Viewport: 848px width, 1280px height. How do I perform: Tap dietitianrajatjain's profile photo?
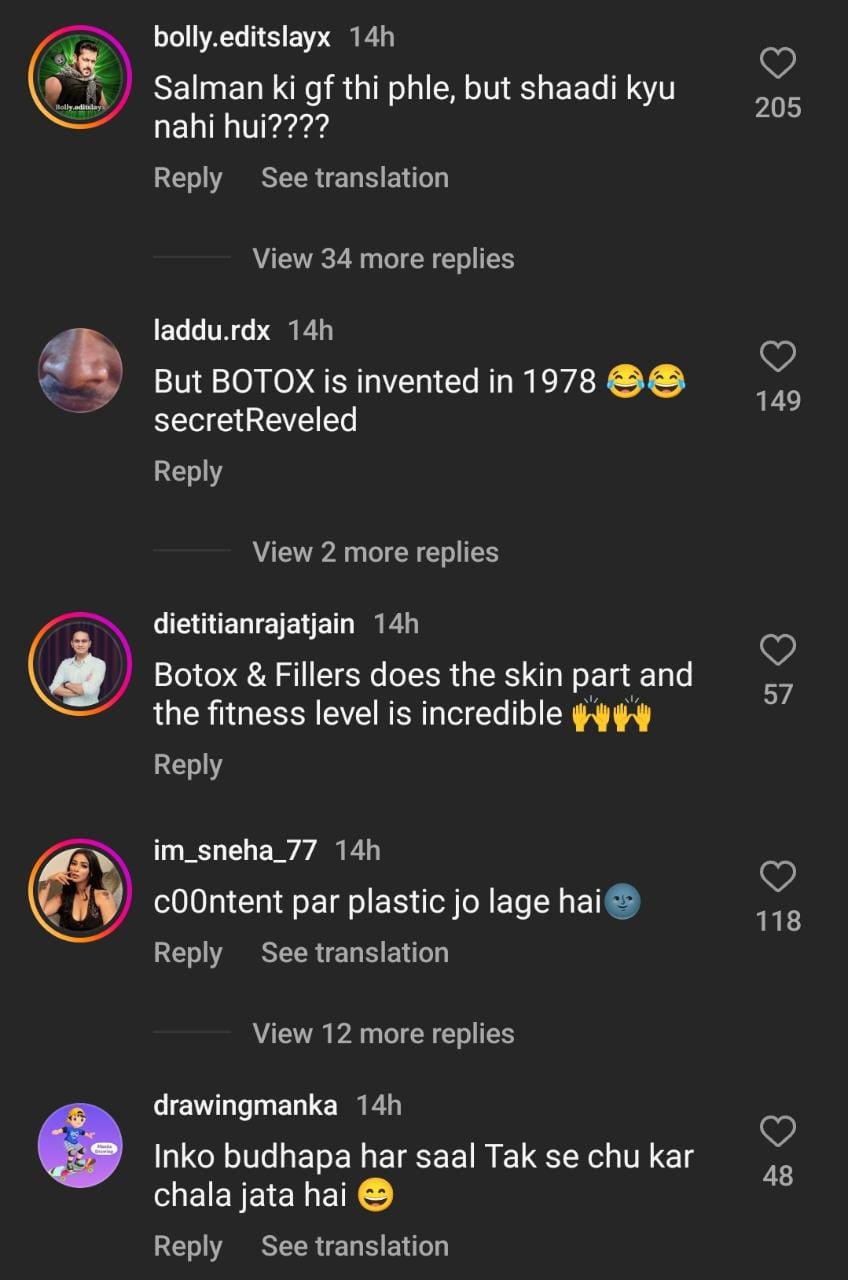[x=80, y=664]
